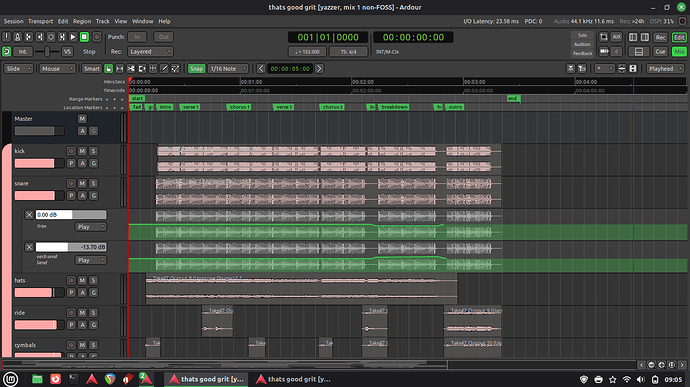Toggle the green auto-return icon
Image resolution: width=690 pixels, height=387 pixels.
7,52
